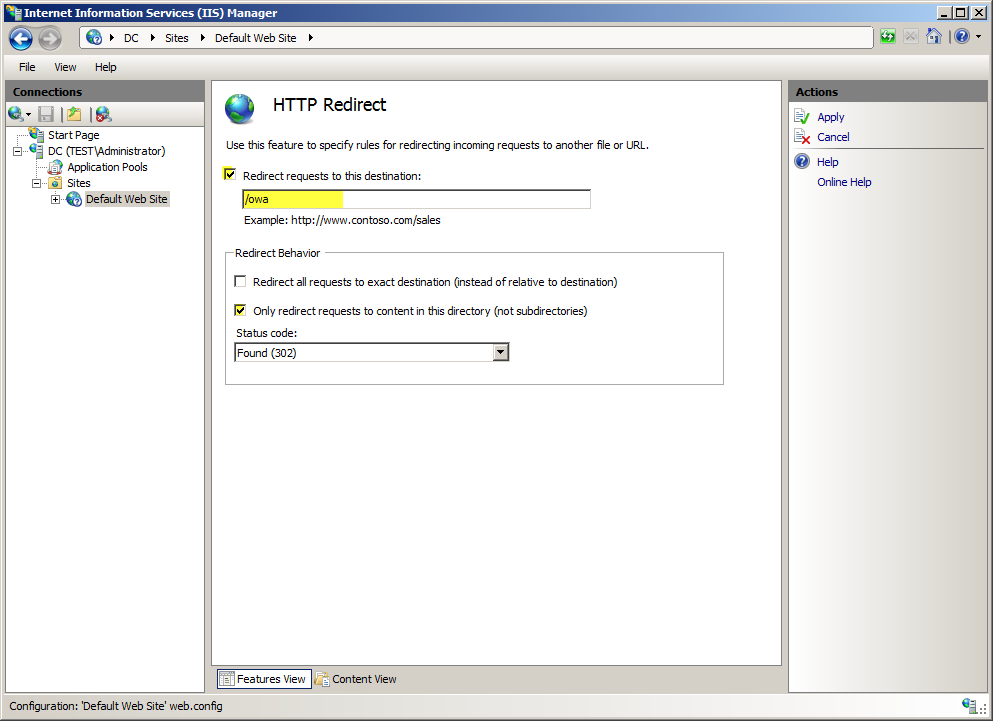Click the Content View tab icon
The width and height of the screenshot is (993, 721).
(x=322, y=679)
